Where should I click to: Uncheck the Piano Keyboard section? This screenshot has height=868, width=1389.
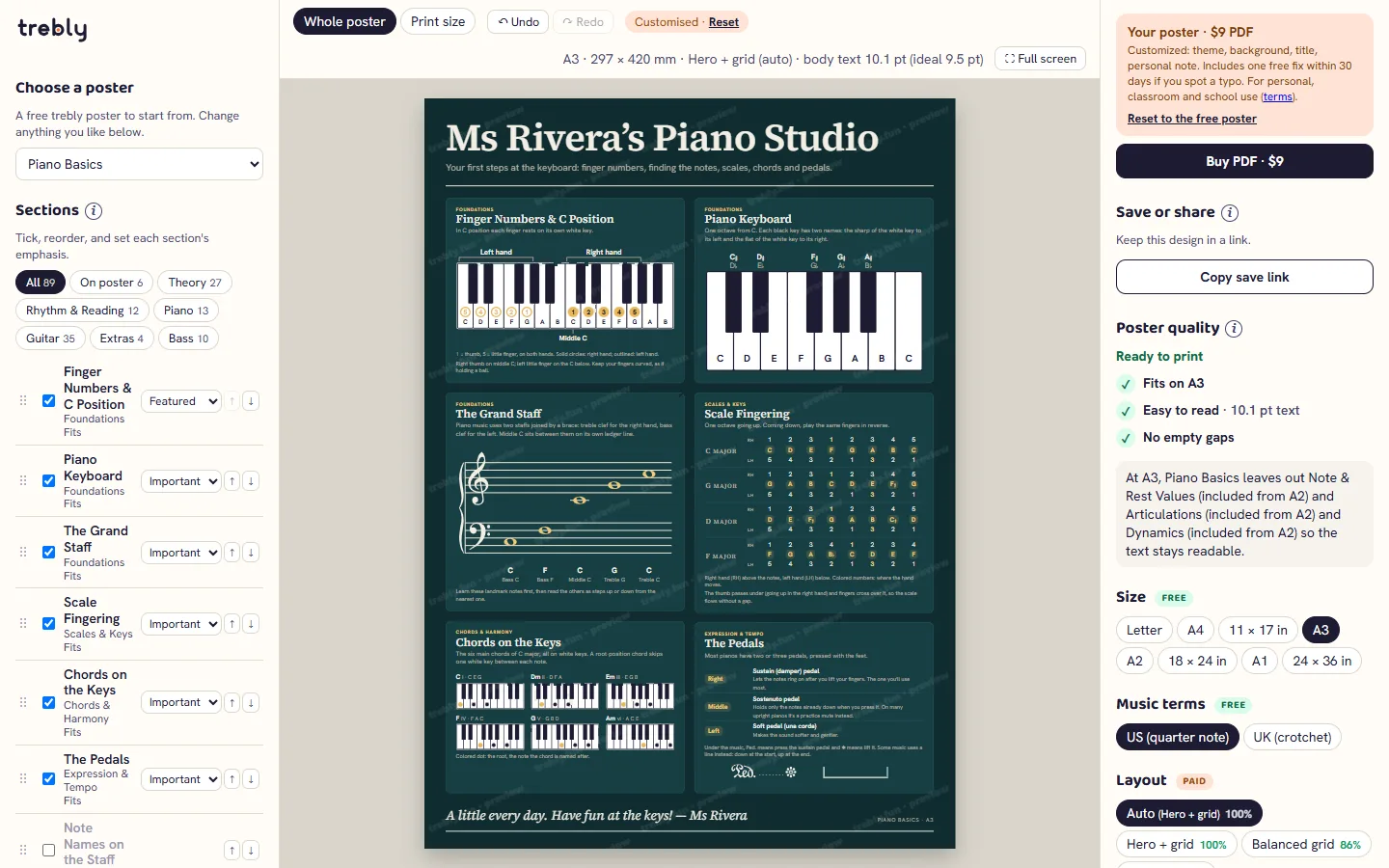point(48,481)
